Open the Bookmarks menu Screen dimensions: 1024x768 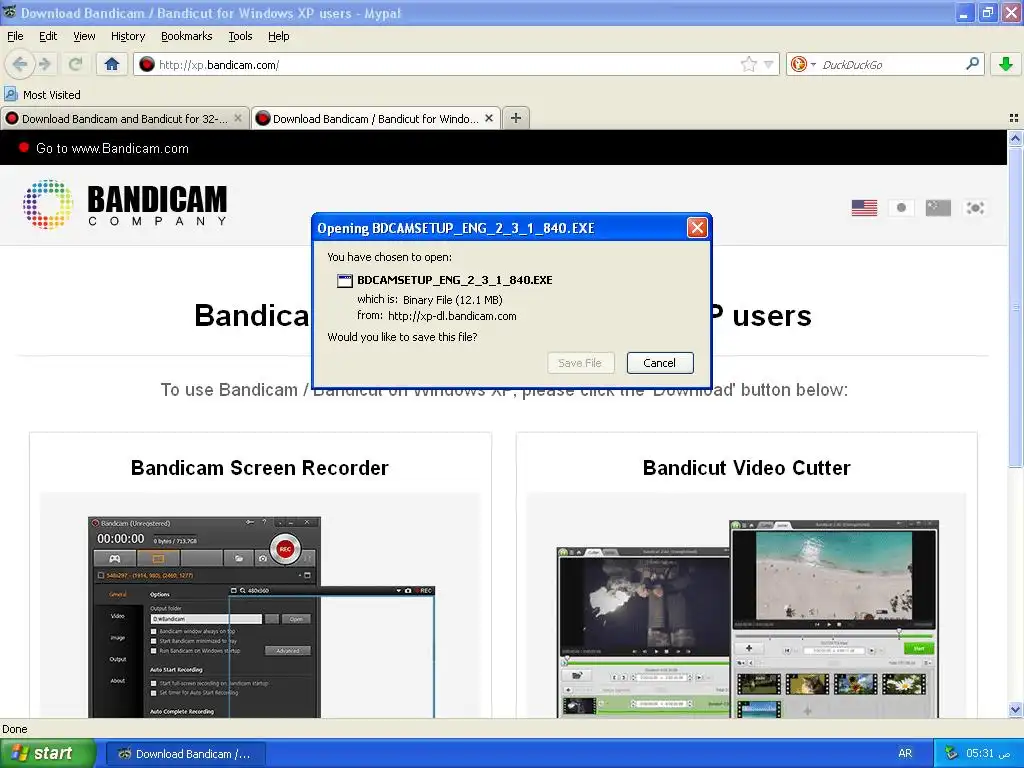[x=186, y=36]
